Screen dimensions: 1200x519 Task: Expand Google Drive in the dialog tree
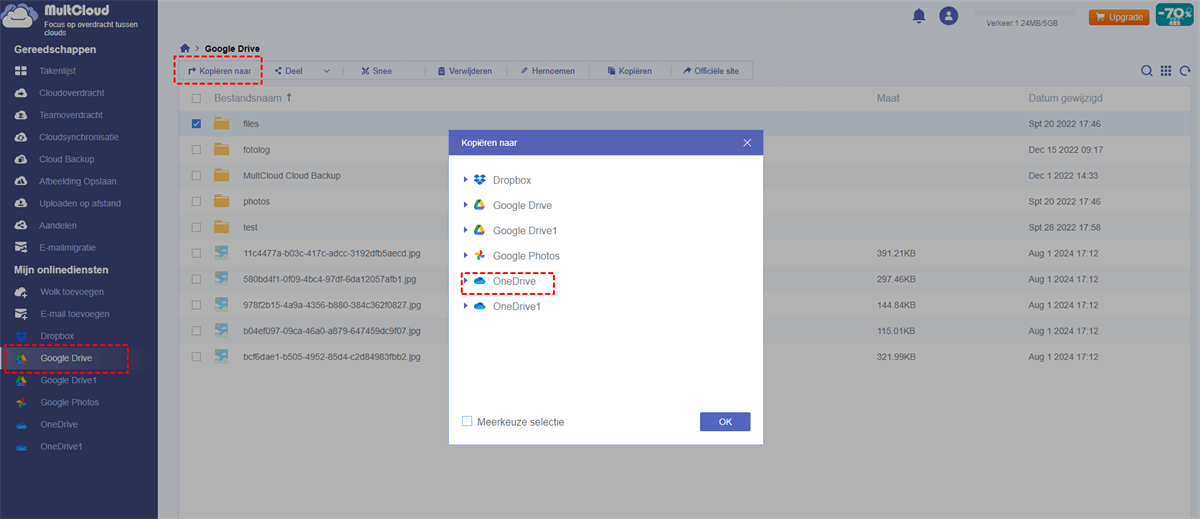click(x=465, y=205)
